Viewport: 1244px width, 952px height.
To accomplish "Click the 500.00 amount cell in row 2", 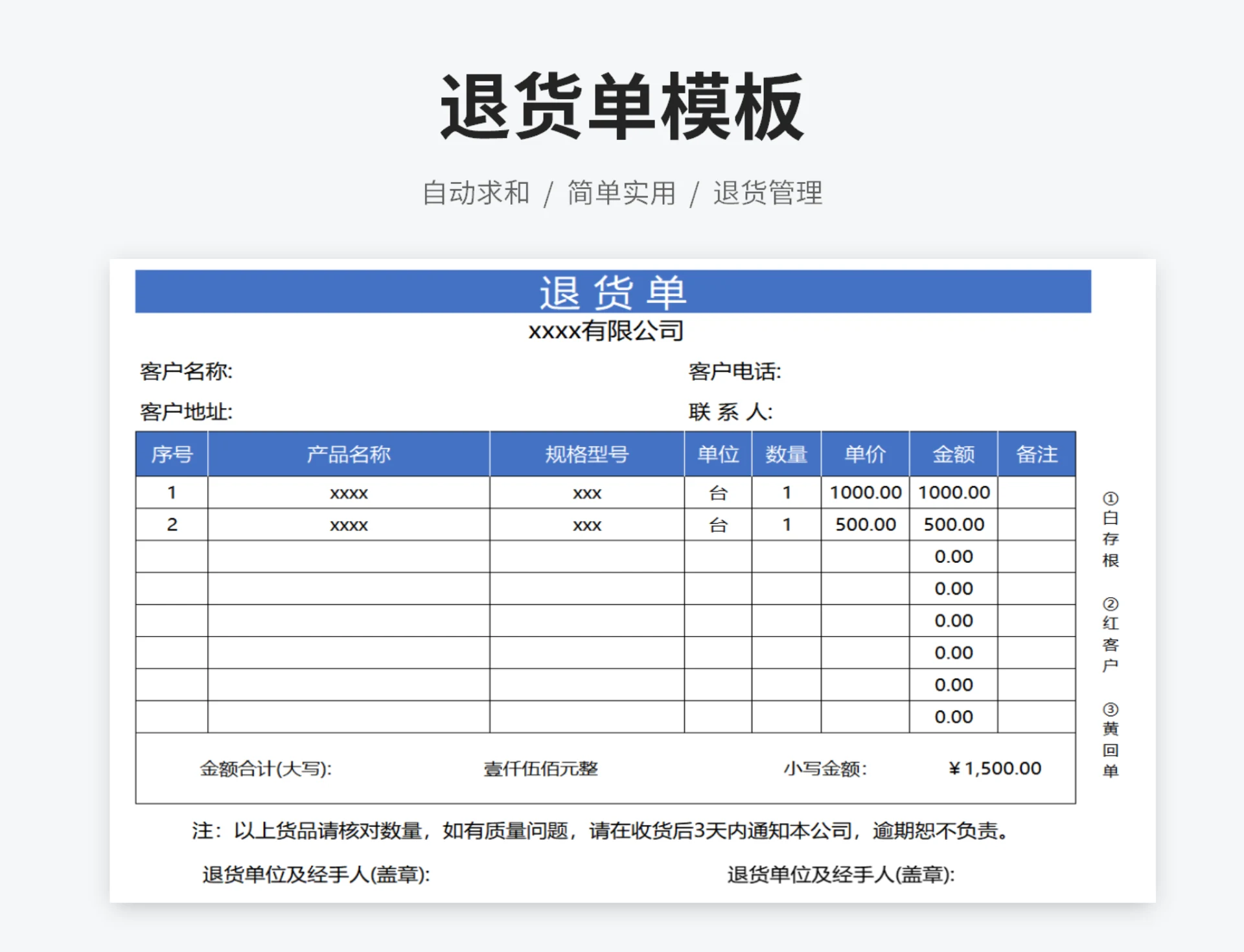I will [x=953, y=524].
